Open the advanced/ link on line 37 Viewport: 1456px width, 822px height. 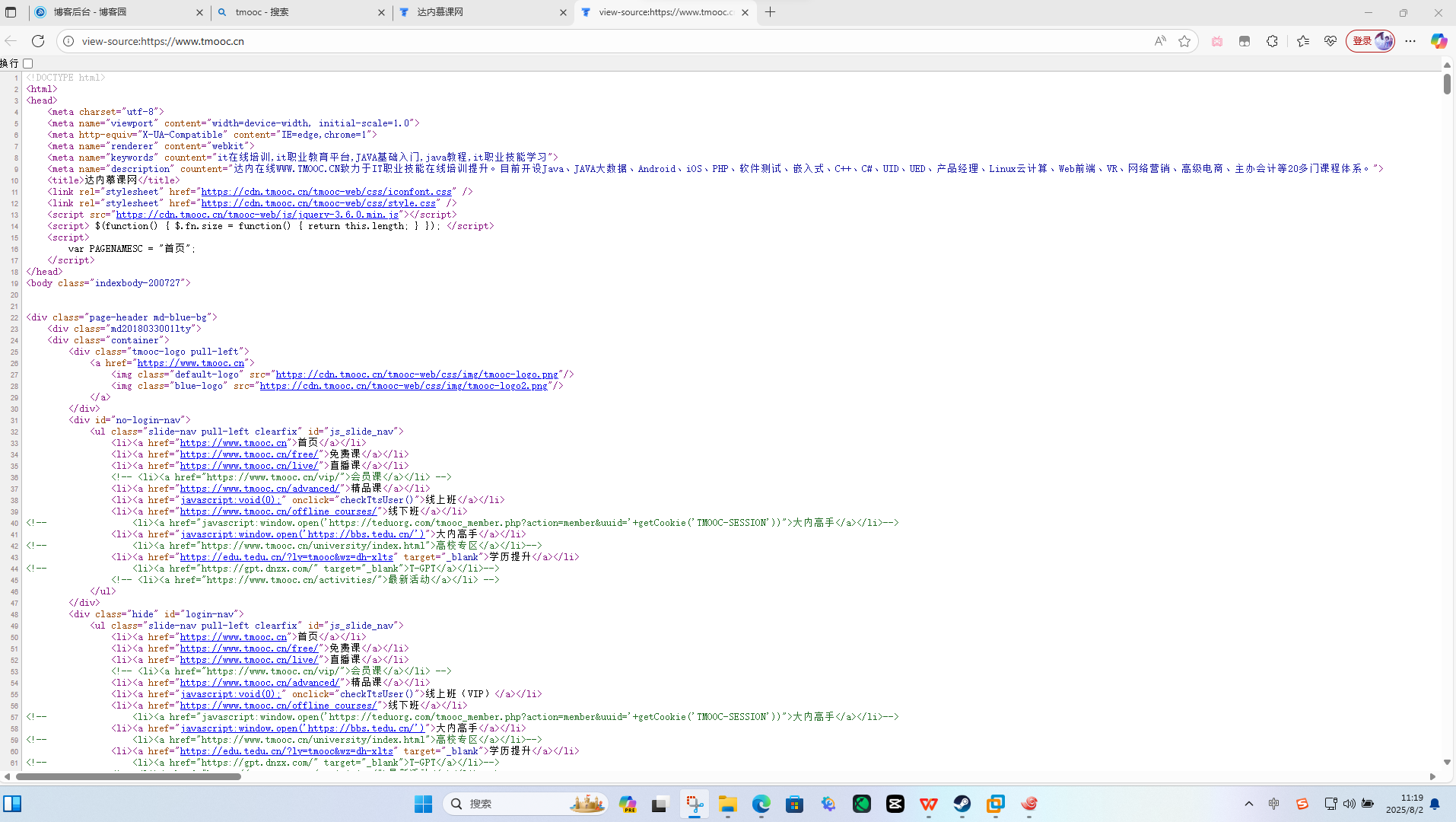click(259, 489)
